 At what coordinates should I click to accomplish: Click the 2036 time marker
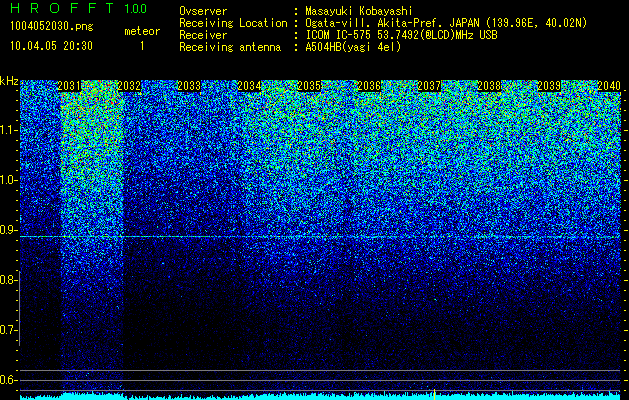click(369, 86)
